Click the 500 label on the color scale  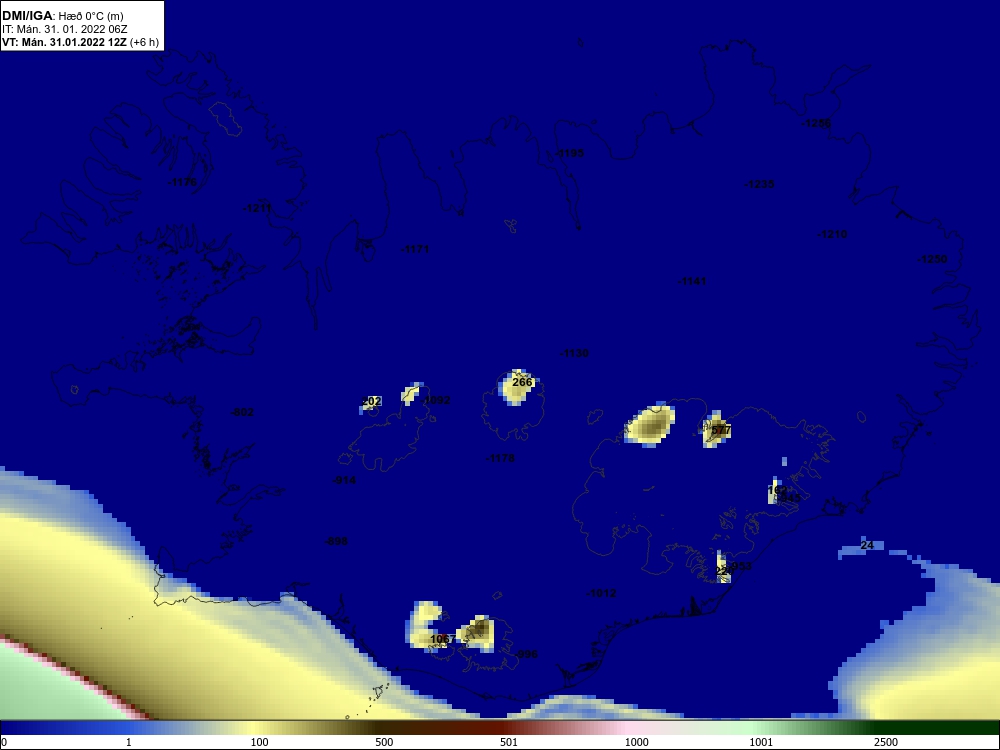tap(384, 742)
